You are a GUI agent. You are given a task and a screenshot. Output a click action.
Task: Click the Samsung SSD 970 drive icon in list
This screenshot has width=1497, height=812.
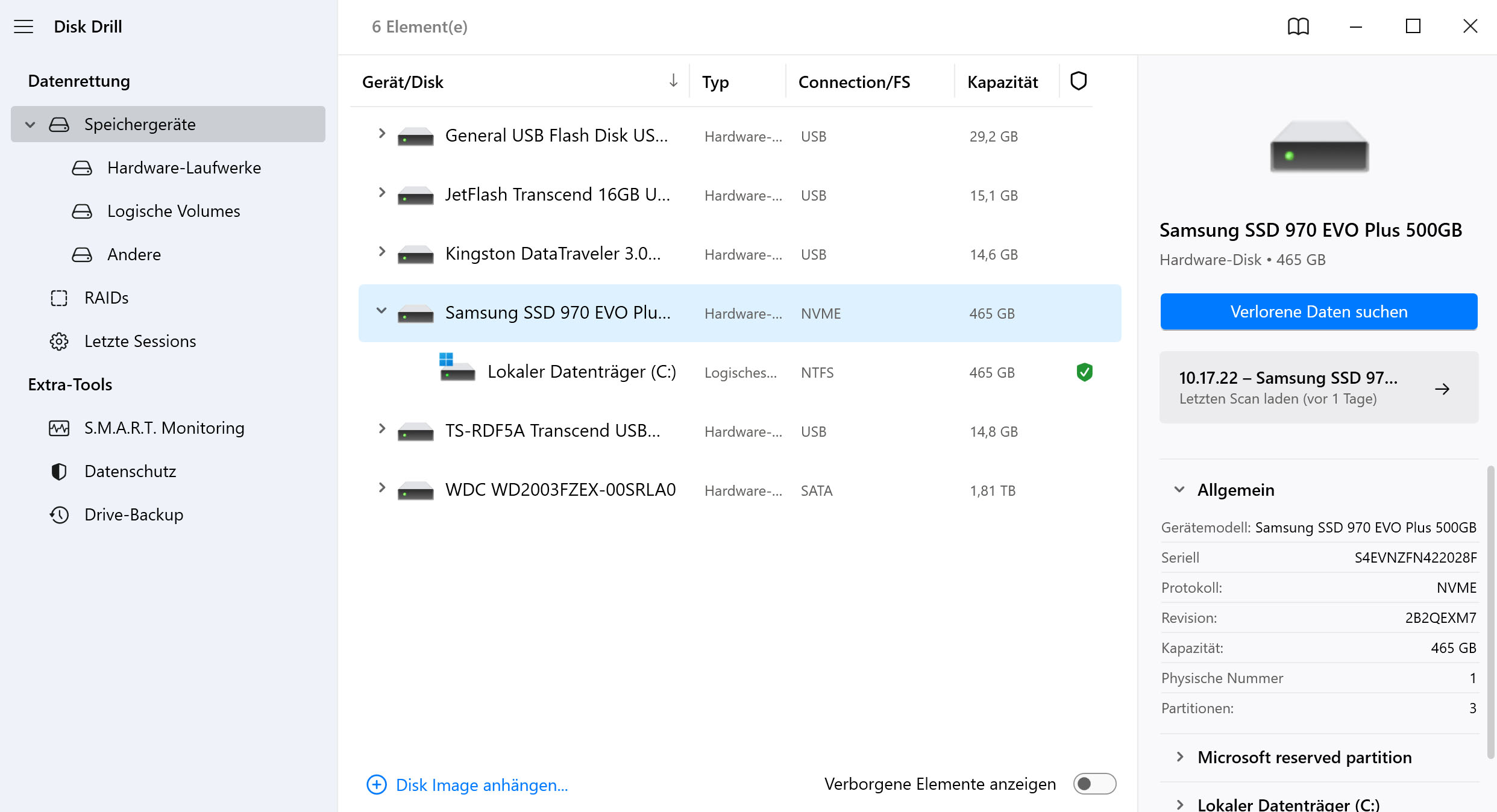(x=416, y=314)
